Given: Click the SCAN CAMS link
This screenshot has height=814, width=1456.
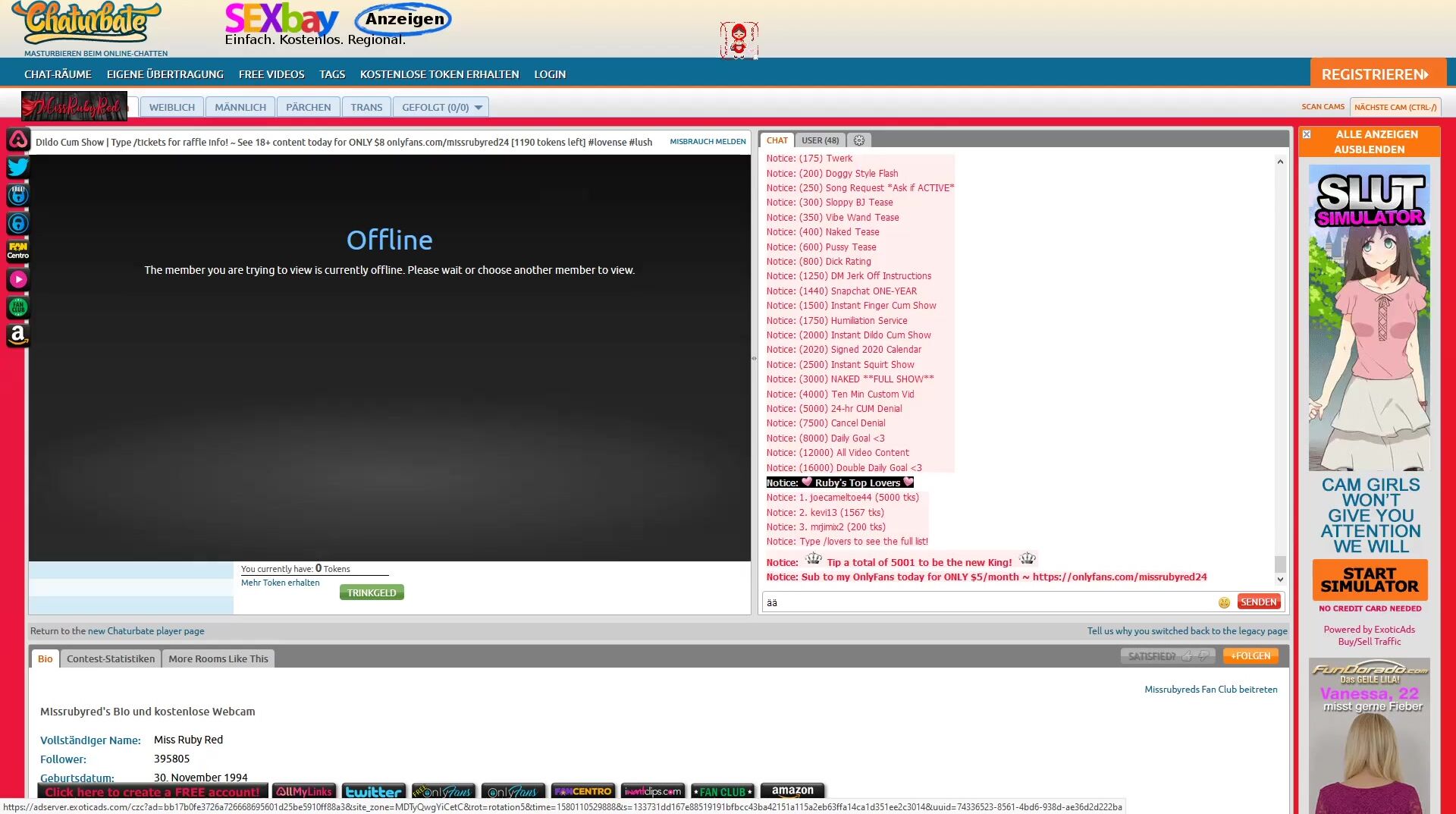Looking at the screenshot, I should [1323, 107].
